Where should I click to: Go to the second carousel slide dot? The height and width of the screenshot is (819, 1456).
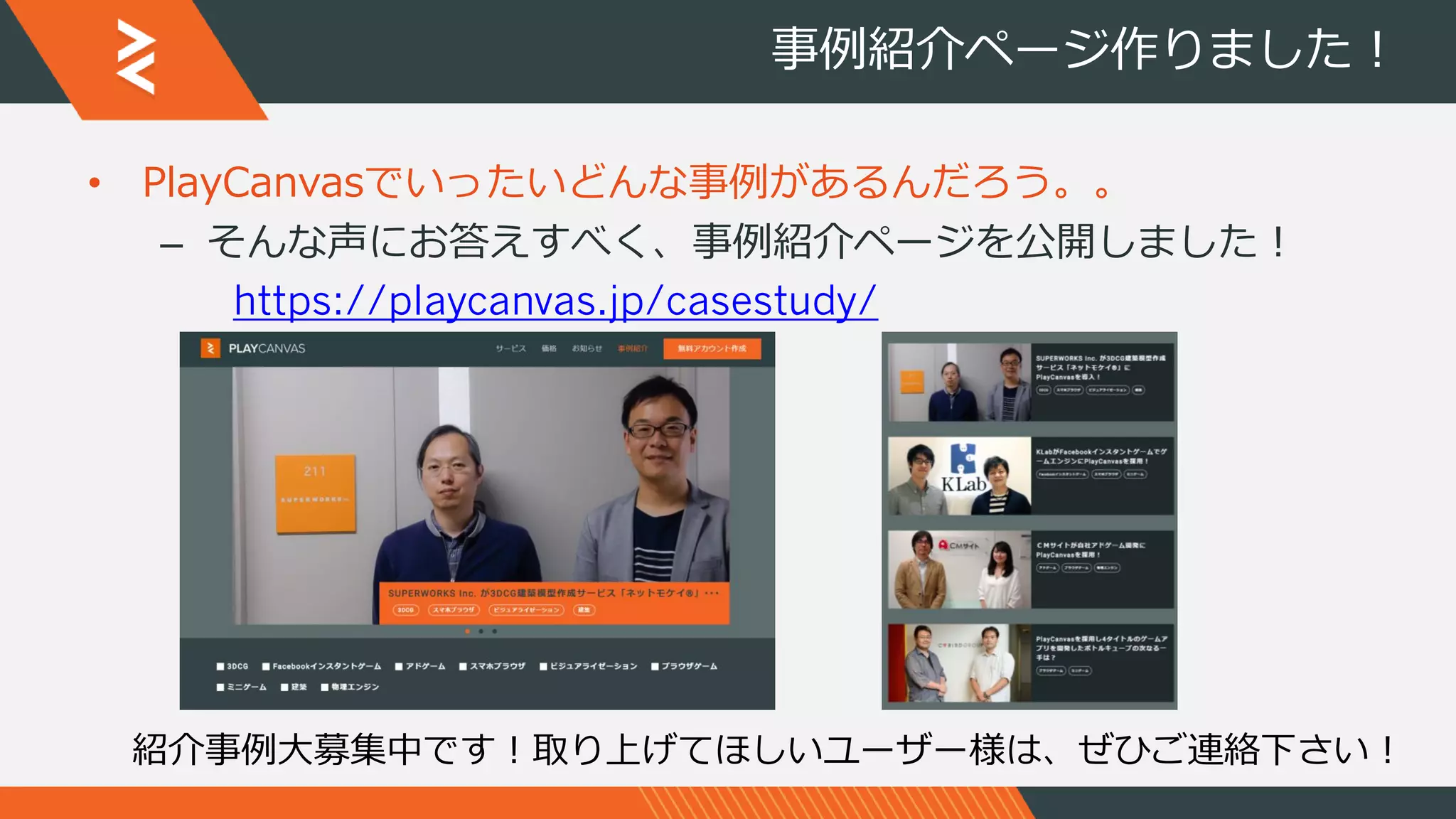481,631
